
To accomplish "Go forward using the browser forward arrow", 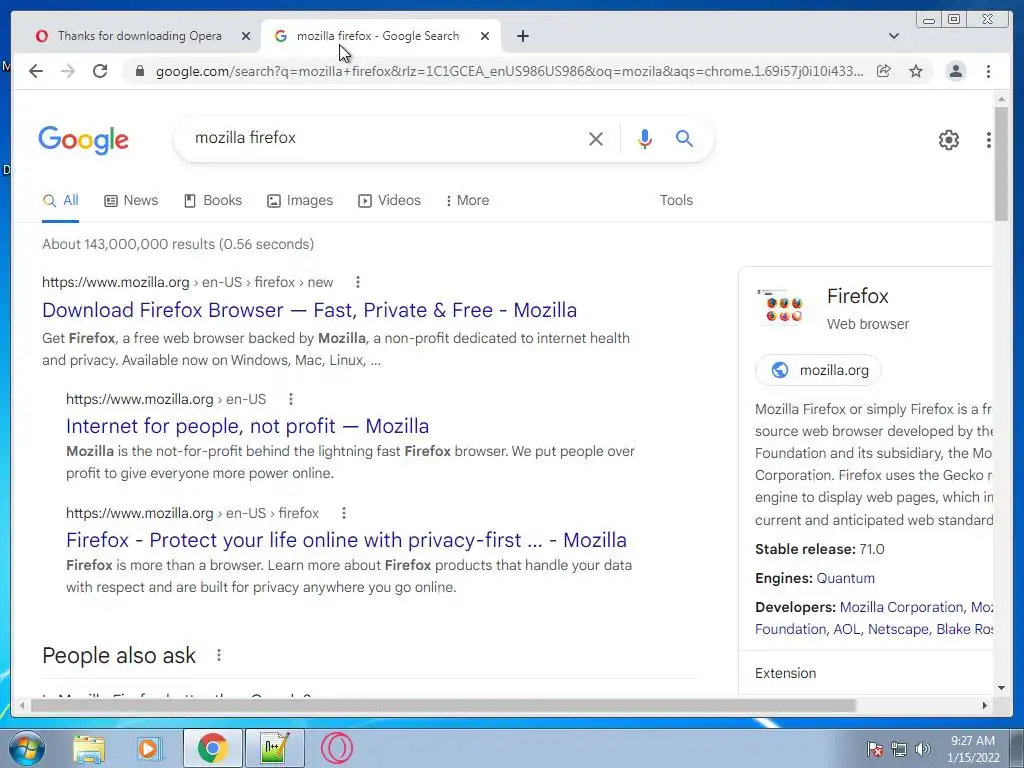I will 68,71.
